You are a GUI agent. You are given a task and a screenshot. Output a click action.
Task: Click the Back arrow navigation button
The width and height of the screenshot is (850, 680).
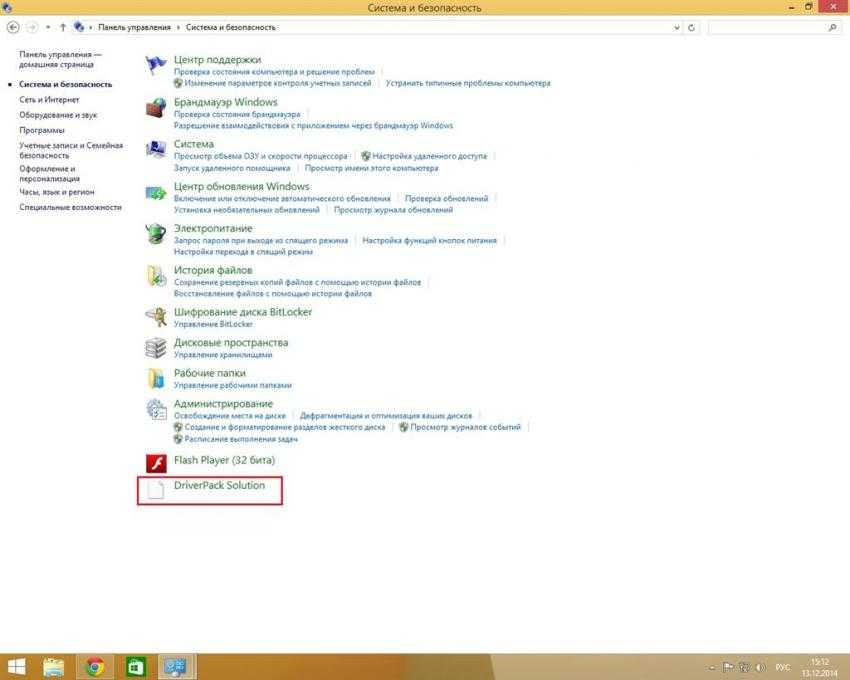[14, 28]
